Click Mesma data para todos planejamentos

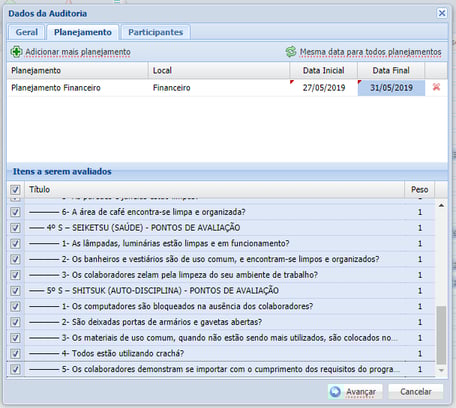point(370,52)
